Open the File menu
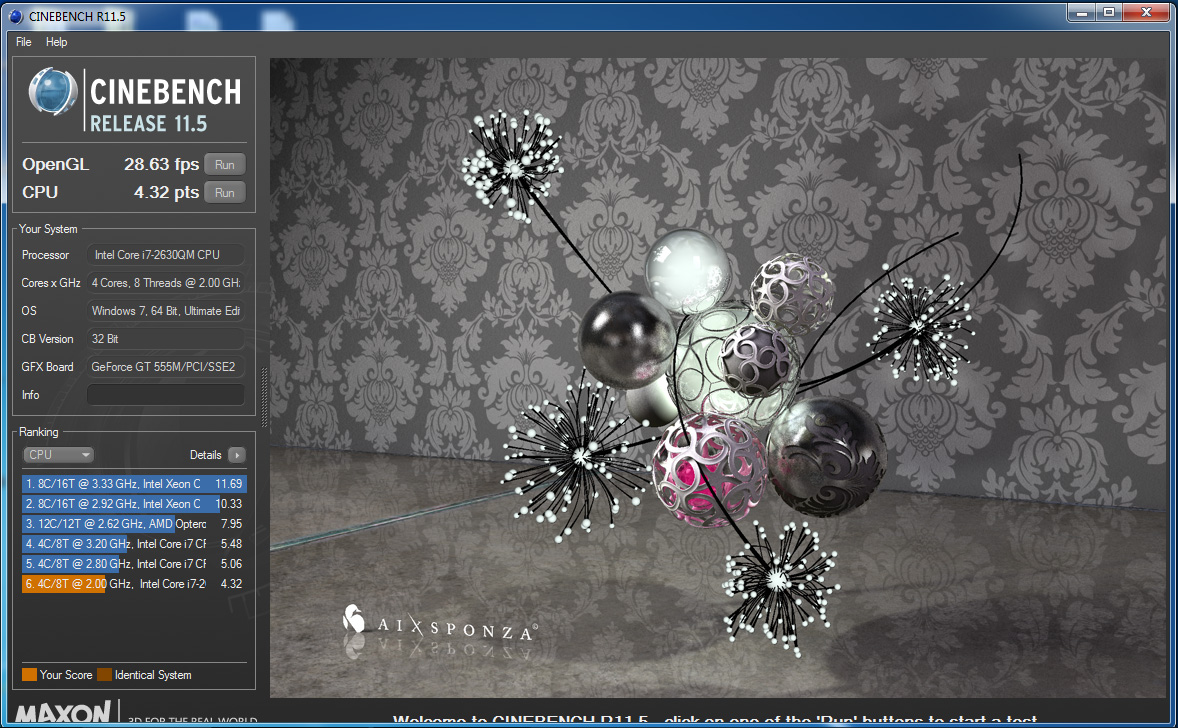Viewport: 1178px width, 728px height. tap(24, 42)
